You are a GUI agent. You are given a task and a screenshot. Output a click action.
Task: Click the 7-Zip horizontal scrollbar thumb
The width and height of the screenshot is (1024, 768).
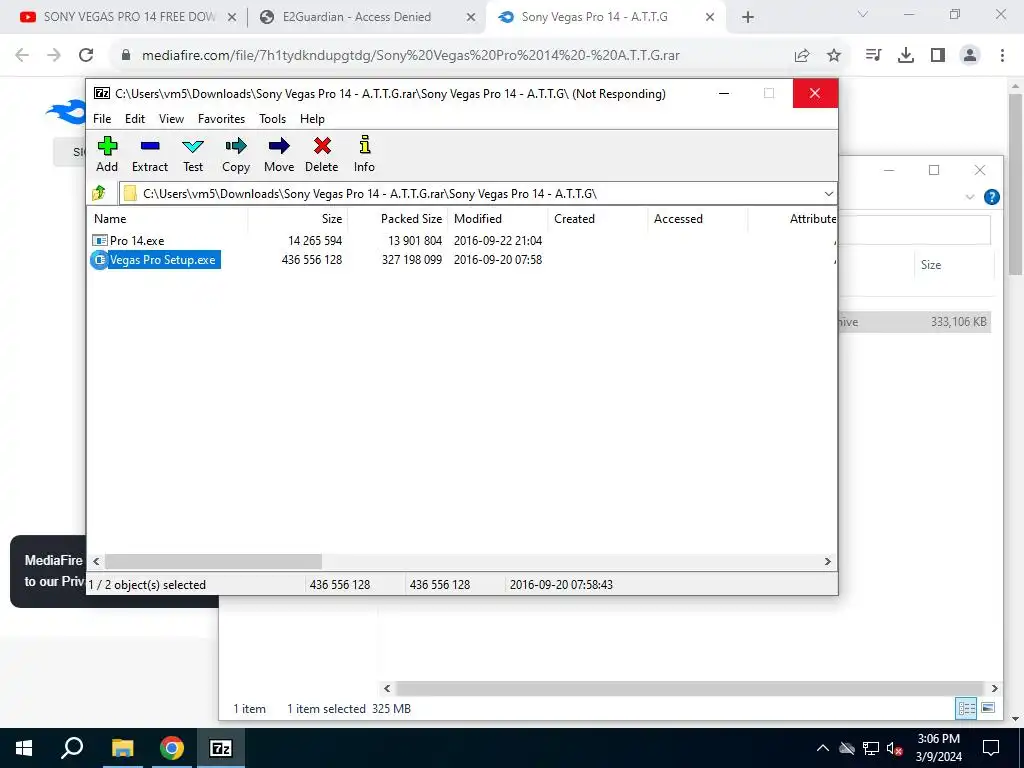214,562
